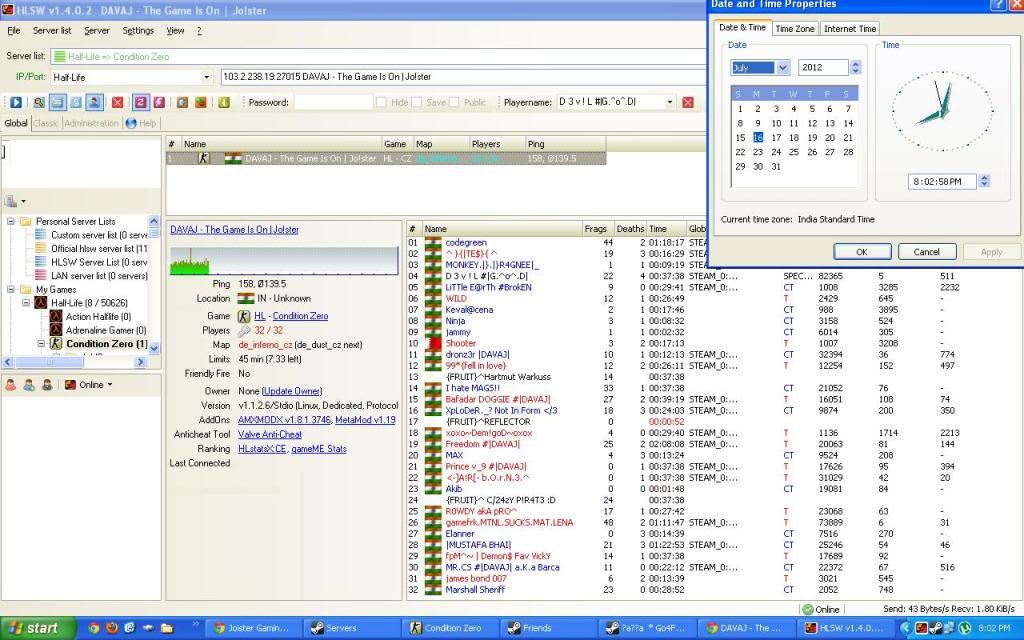Open the month dropdown showing July
The height and width of the screenshot is (640, 1024).
(x=783, y=67)
